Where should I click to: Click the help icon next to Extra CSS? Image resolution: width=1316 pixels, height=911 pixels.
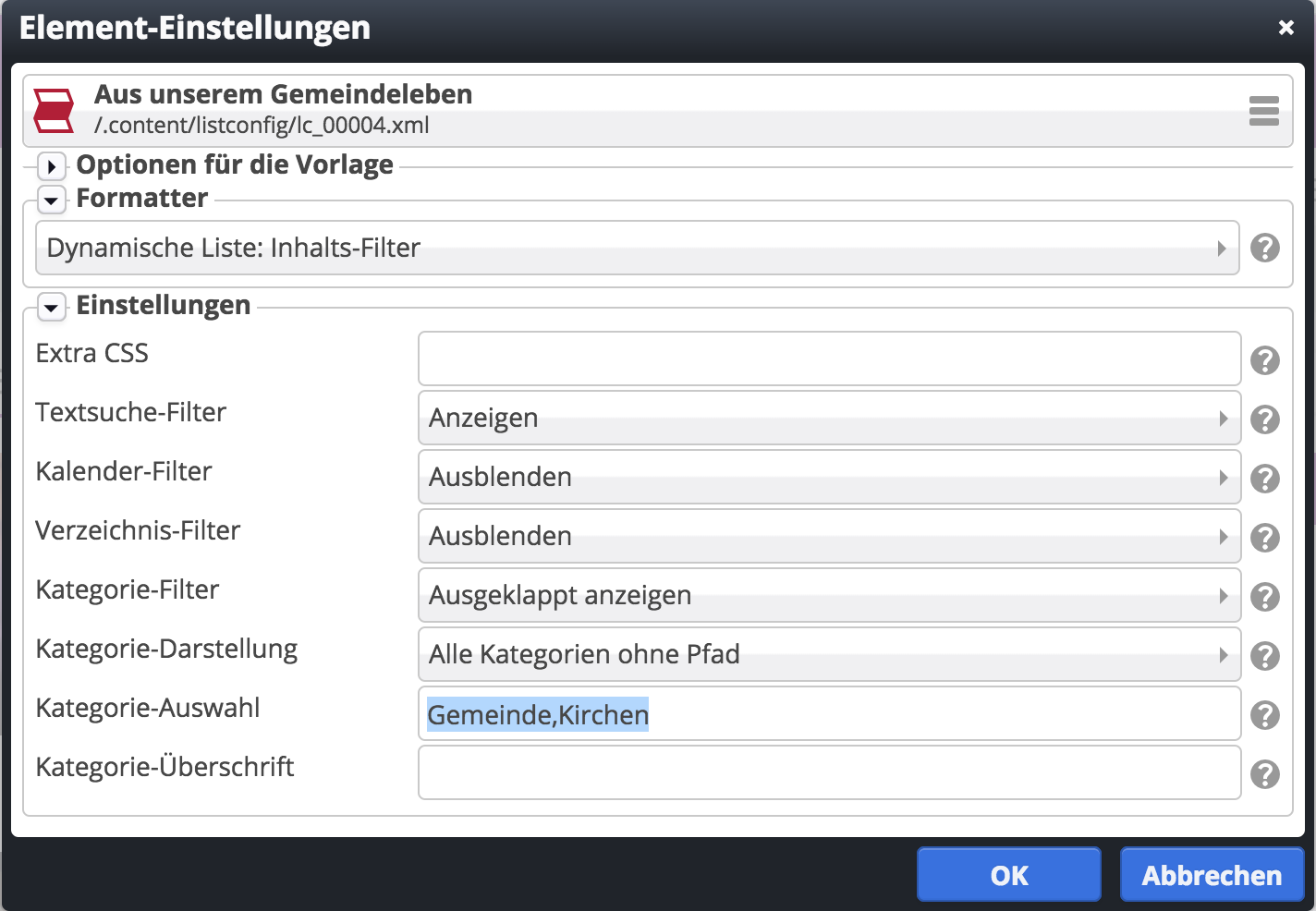1265,359
